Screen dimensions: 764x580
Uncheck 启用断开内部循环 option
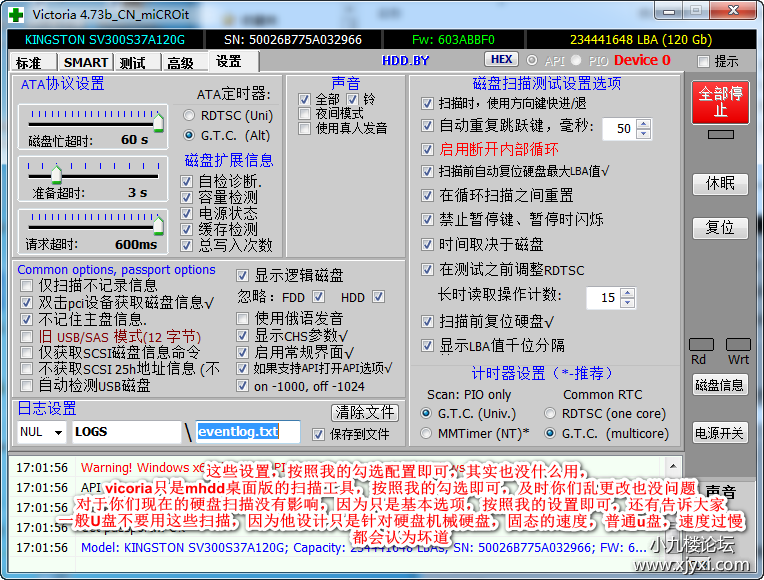tap(428, 149)
